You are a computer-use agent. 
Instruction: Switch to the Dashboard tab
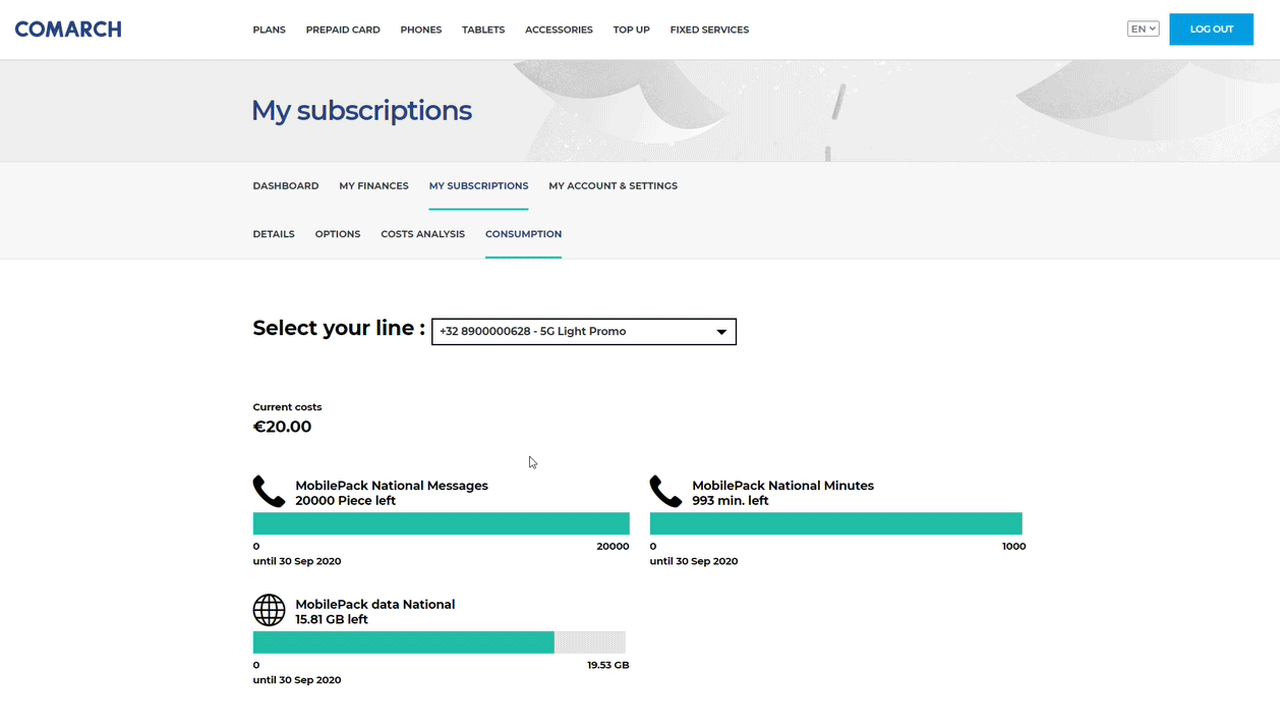click(x=286, y=186)
